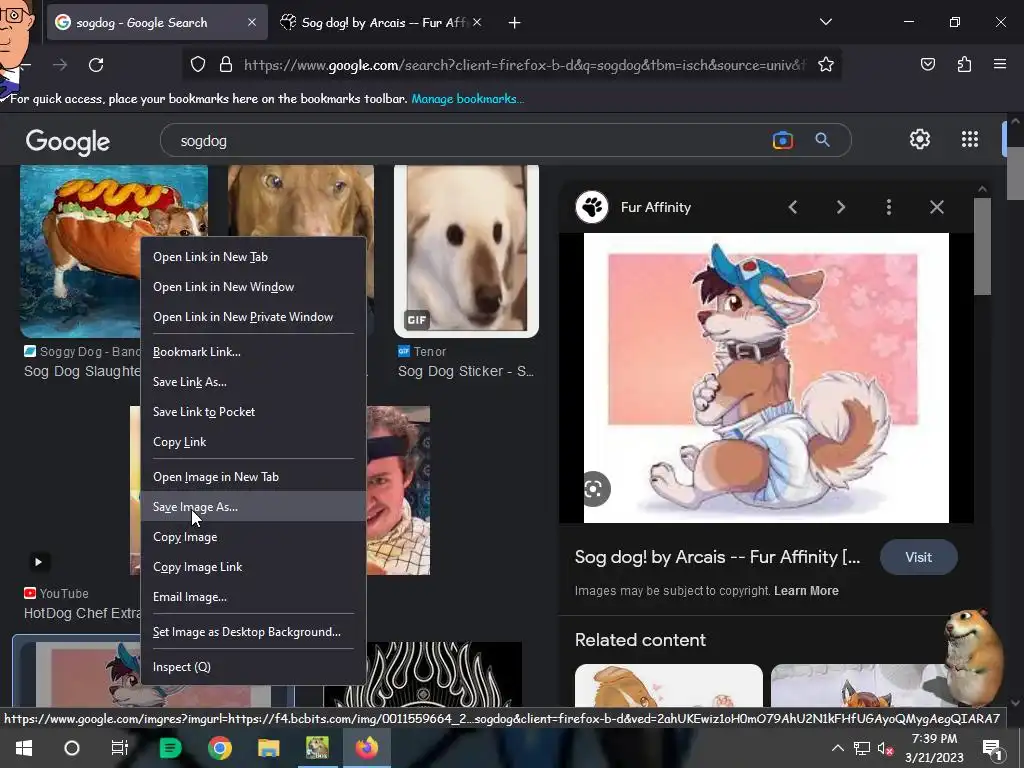The image size is (1024, 768).
Task: Open Save to Pocket icon
Action: [x=927, y=64]
